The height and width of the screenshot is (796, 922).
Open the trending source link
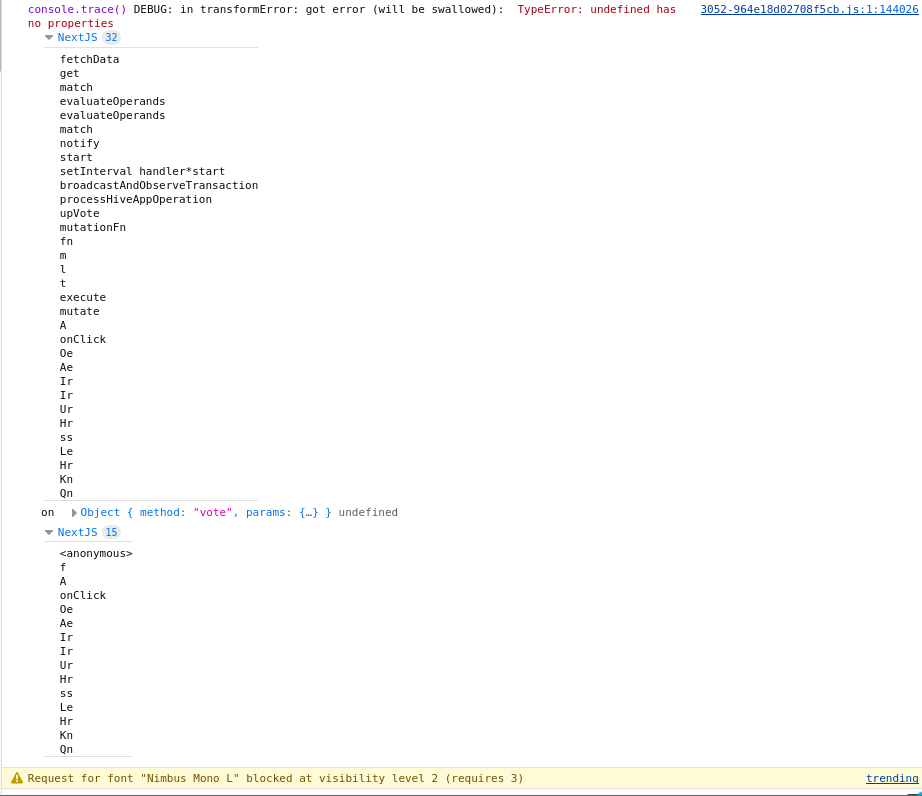pyautogui.click(x=891, y=778)
